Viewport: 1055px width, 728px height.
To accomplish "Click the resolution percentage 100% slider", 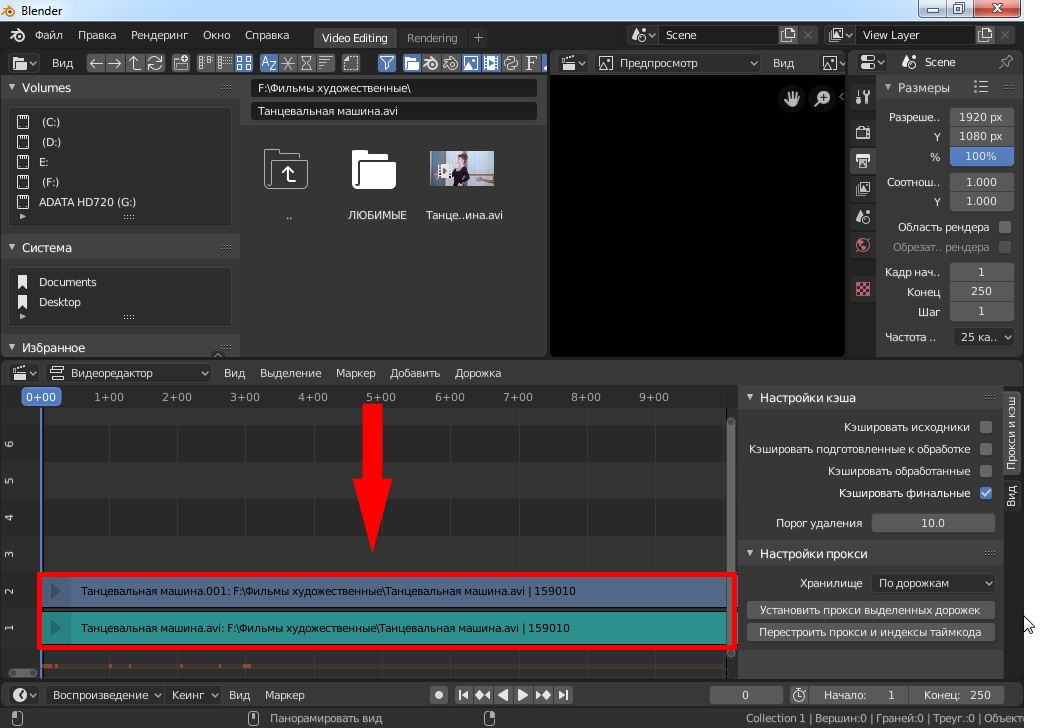I will pos(980,156).
